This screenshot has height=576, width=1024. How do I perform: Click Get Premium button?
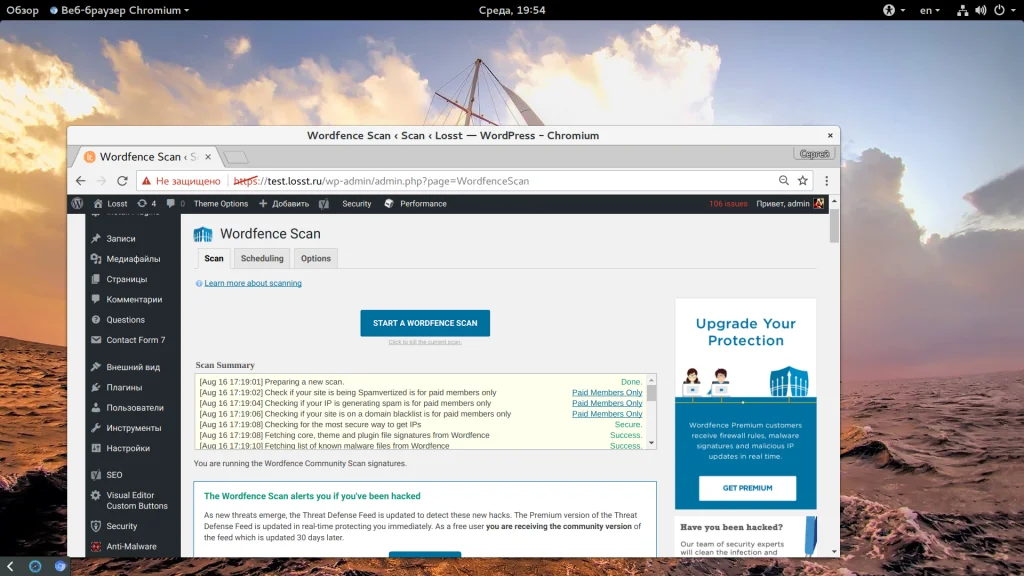coord(747,488)
